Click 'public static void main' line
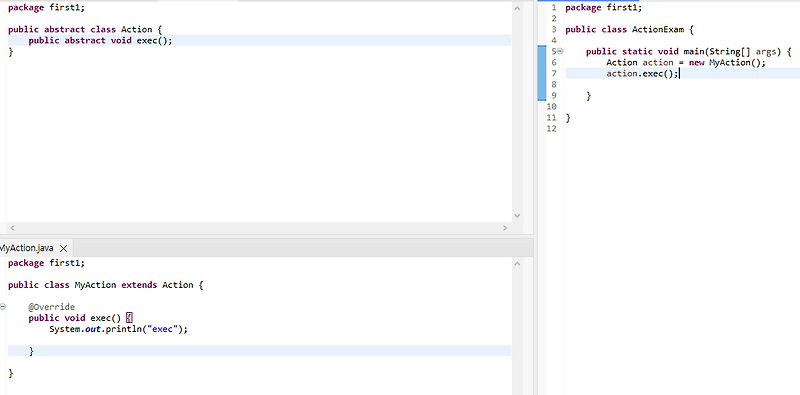800x395 pixels. tap(688, 52)
